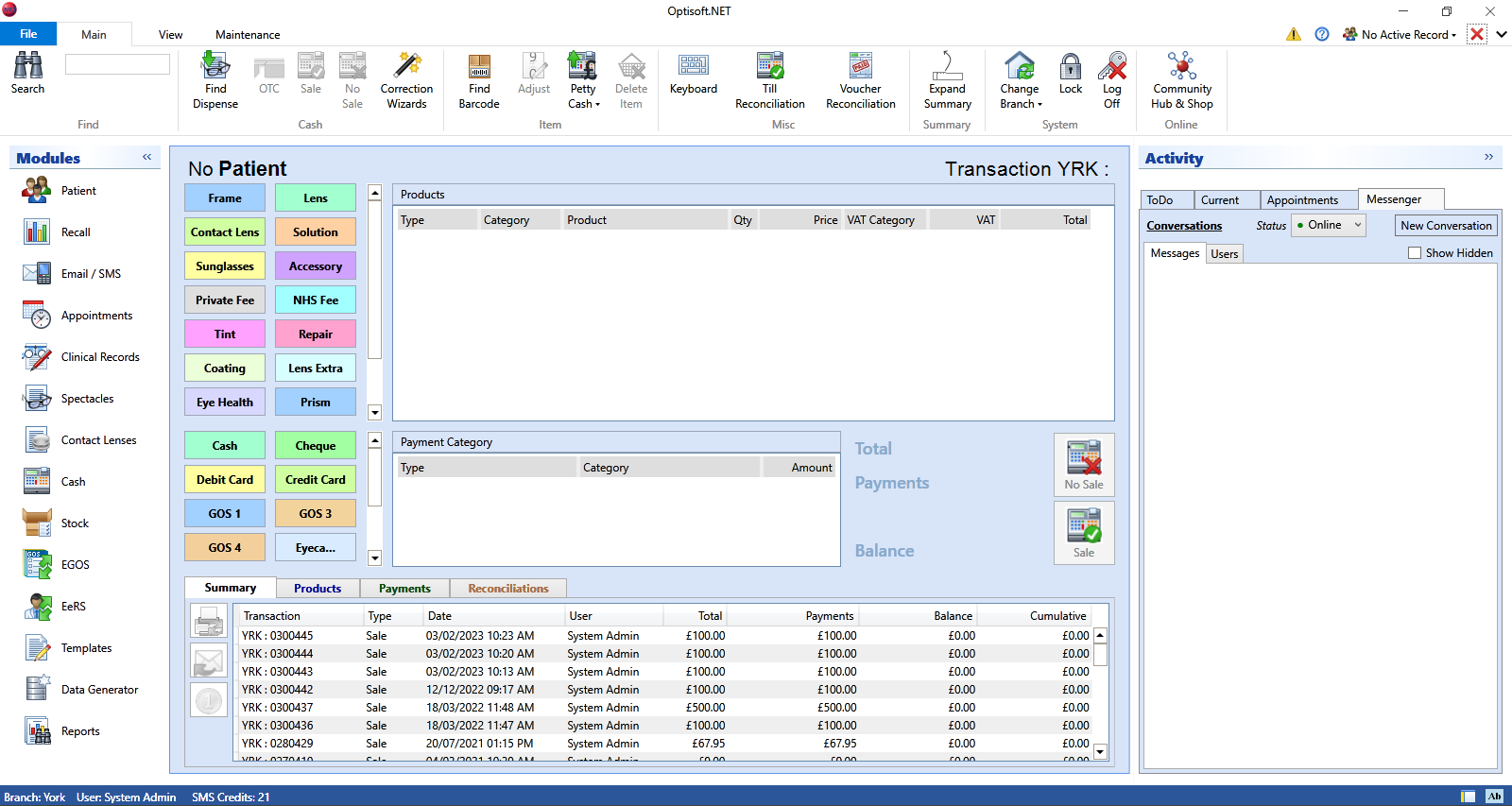Open the Status Online dropdown

tap(1329, 225)
